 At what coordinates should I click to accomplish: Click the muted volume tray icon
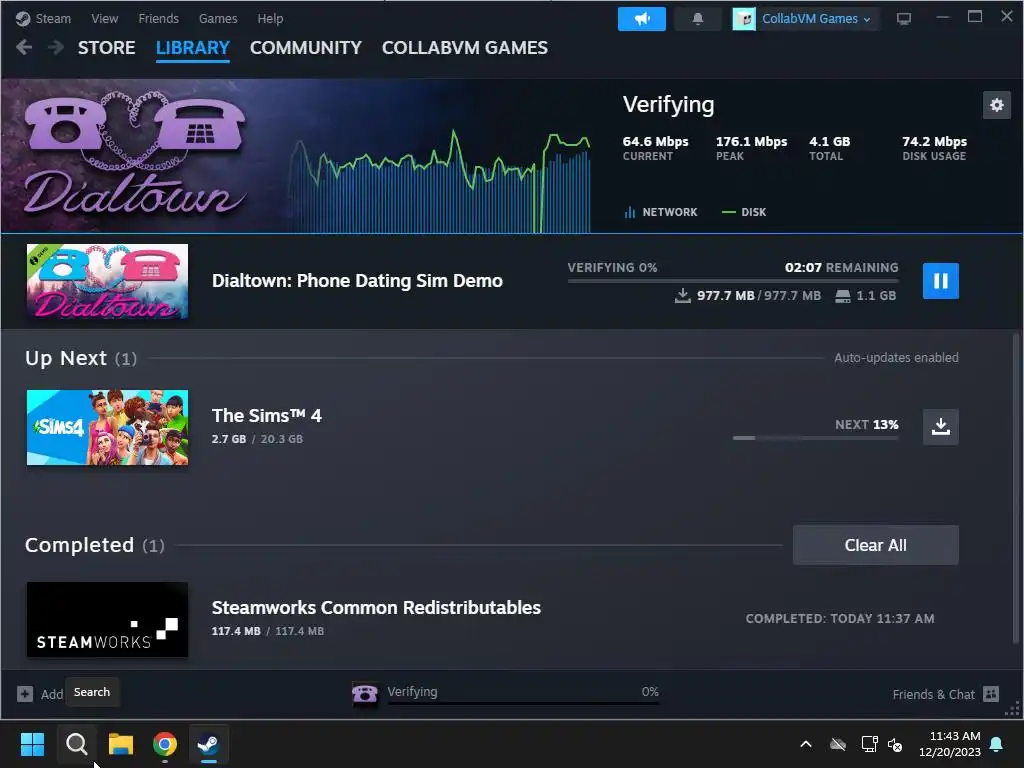(x=895, y=744)
